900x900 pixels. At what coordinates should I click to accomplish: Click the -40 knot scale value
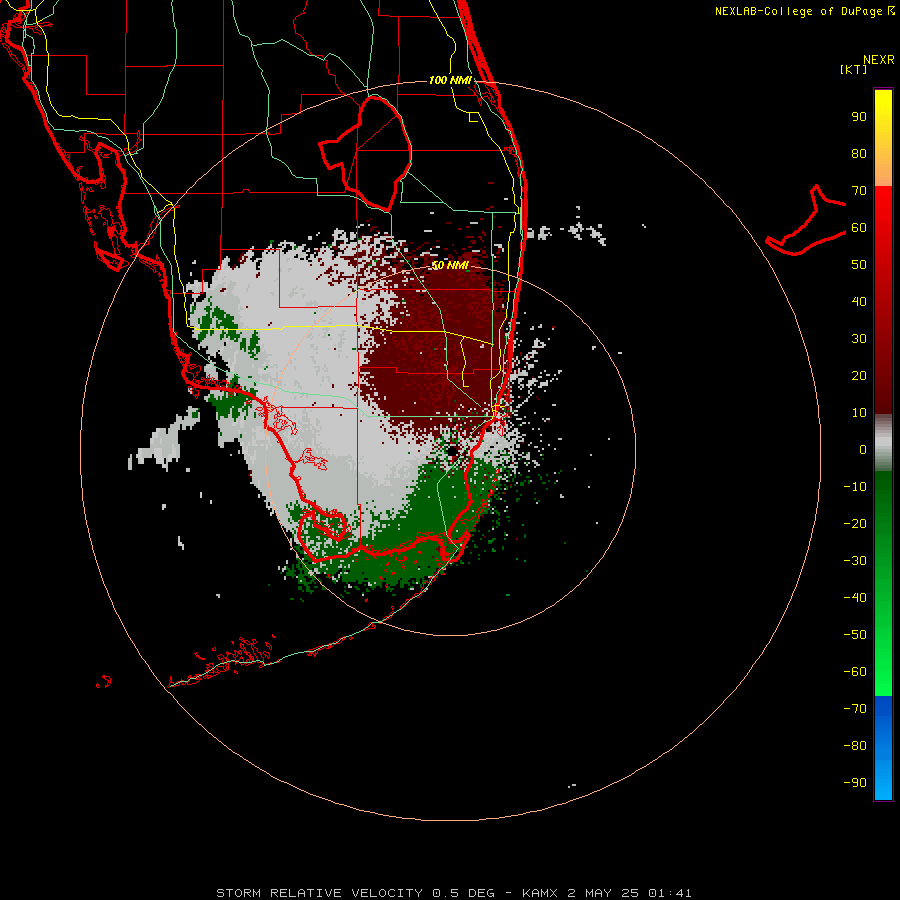click(x=855, y=598)
